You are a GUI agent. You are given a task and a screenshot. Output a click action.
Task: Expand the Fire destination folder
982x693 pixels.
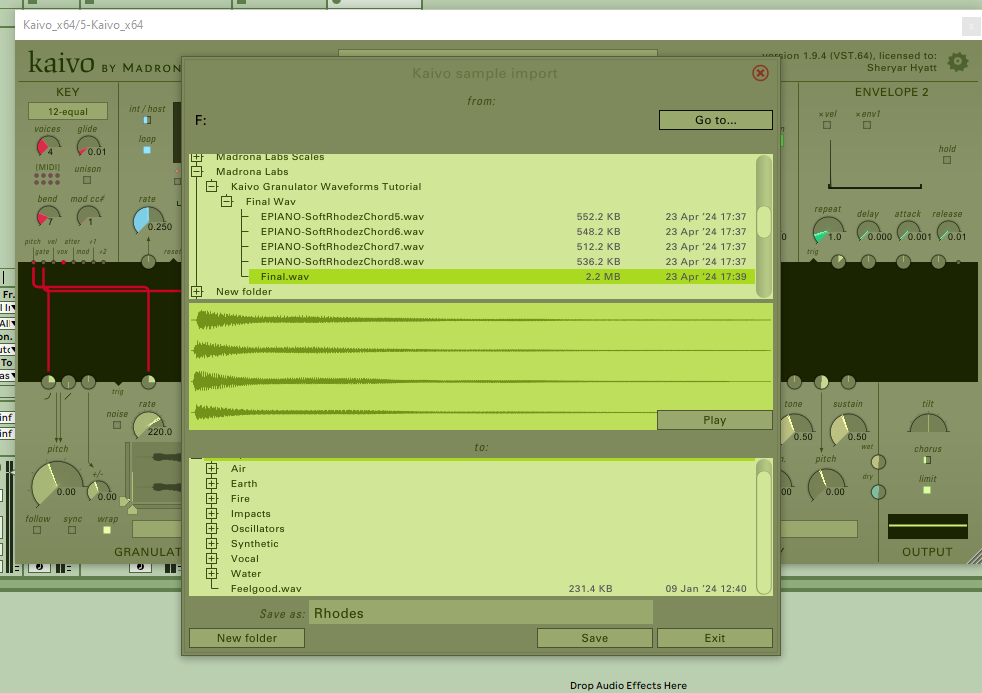[x=212, y=498]
